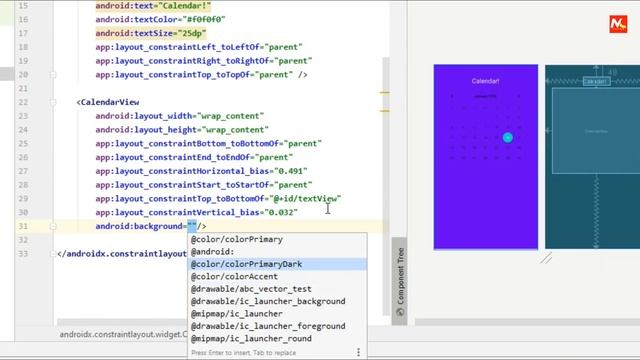Click line number 22 in the gutter

point(23,102)
